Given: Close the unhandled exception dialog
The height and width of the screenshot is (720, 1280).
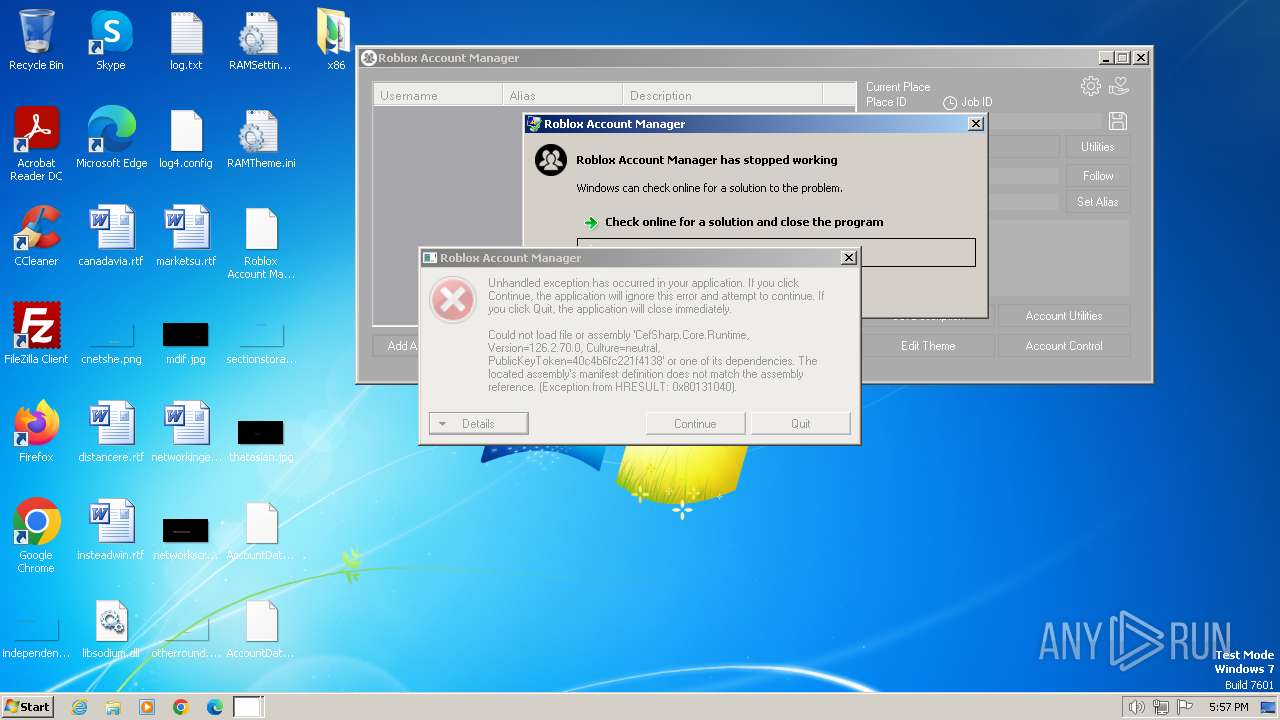Looking at the screenshot, I should click(849, 258).
